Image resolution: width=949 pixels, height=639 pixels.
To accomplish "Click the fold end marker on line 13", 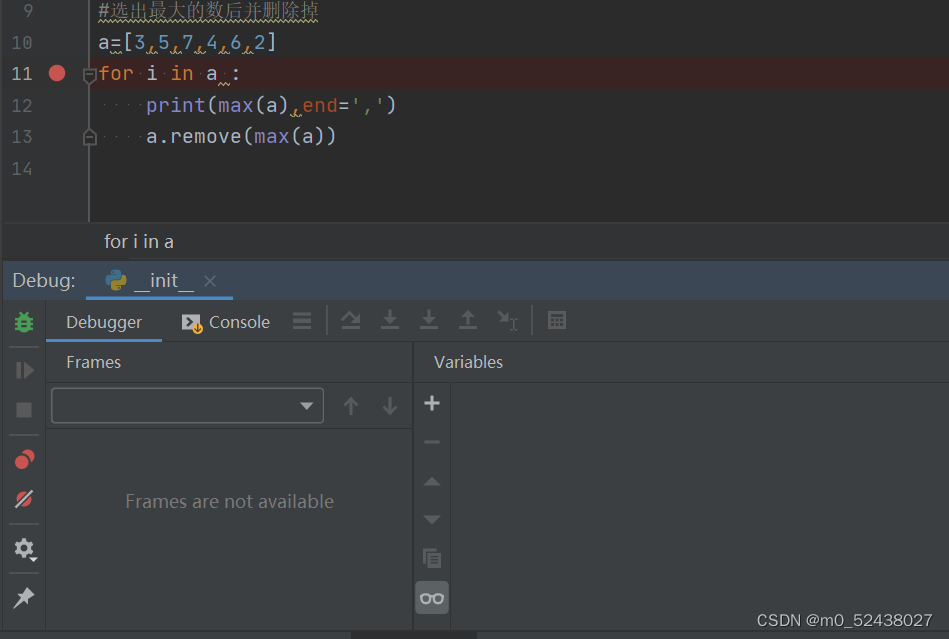I will pos(90,138).
